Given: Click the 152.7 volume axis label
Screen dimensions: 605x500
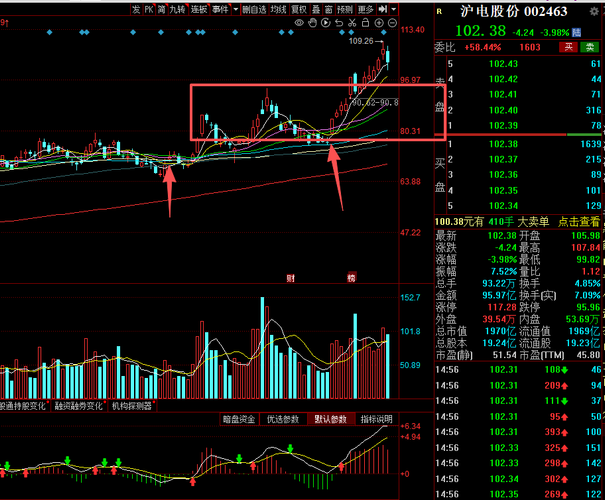Looking at the screenshot, I should pos(410,297).
